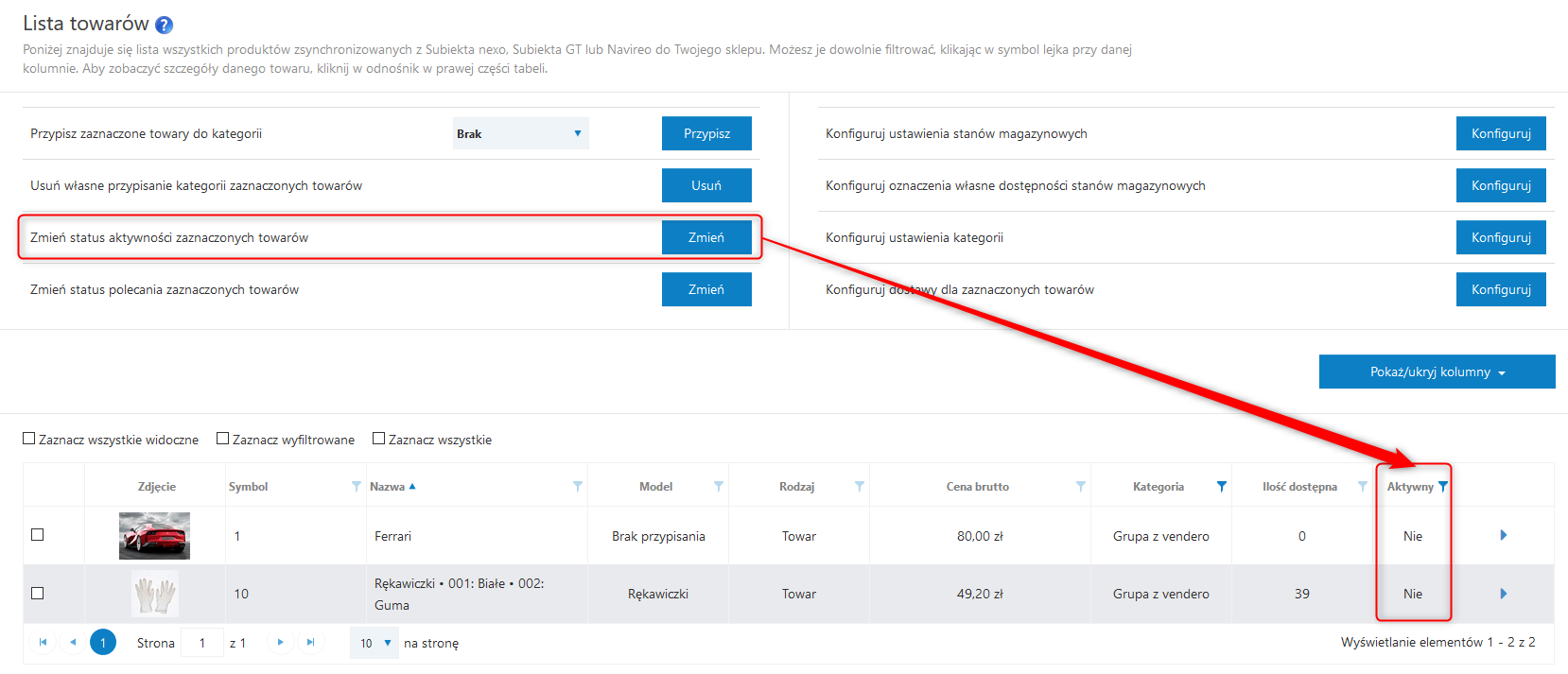Click the Model column filter funnel
Screen dimensions: 1568x674
(x=719, y=486)
